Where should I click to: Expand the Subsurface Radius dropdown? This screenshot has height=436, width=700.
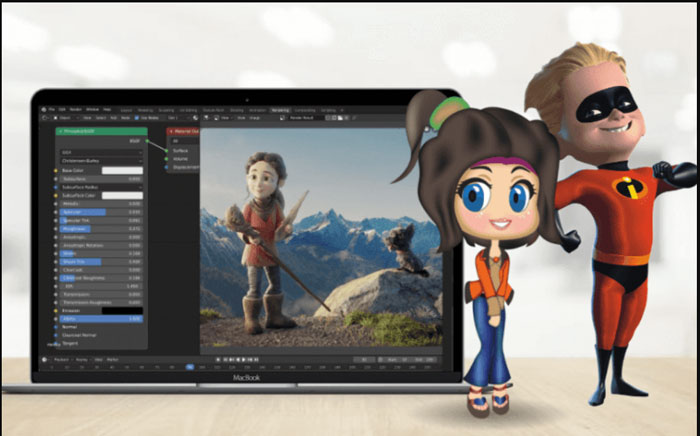[101, 187]
